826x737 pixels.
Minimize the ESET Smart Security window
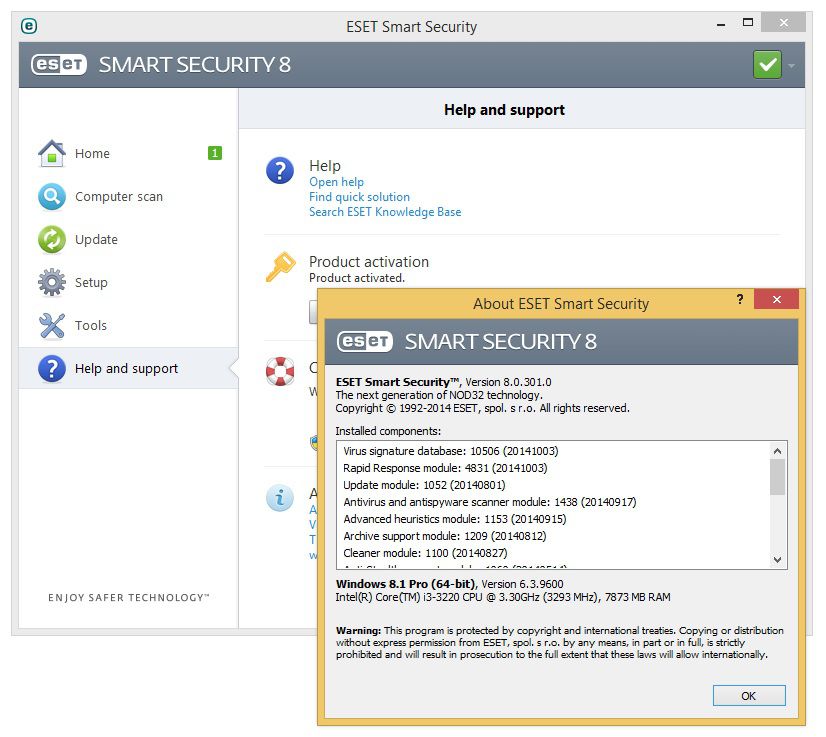(721, 24)
